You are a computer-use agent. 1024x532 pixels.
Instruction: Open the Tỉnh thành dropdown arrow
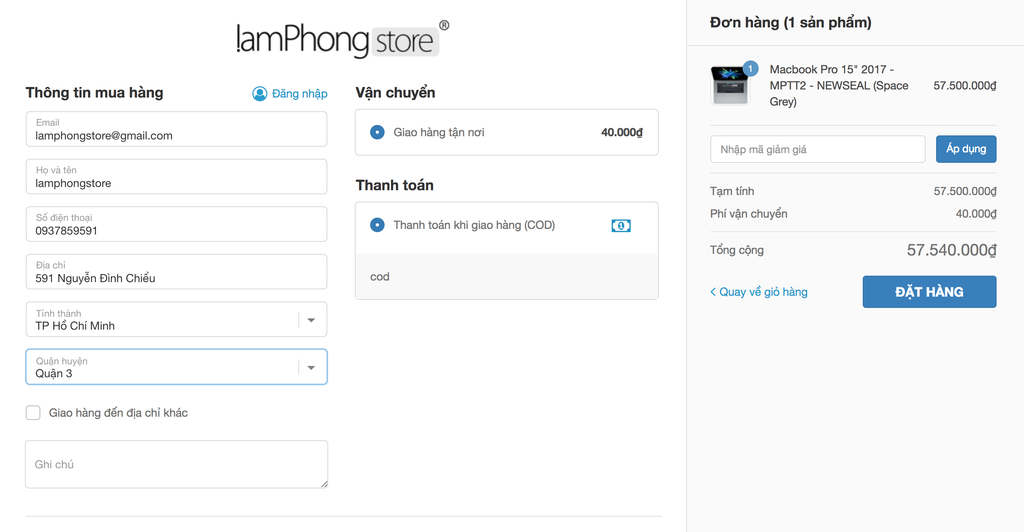(311, 320)
